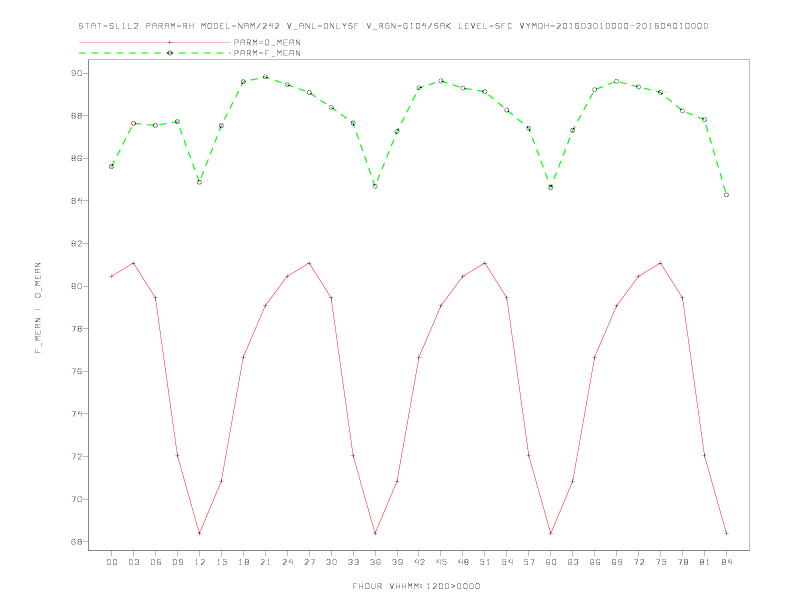792x612 pixels.
Task: Click the y-axis label 82
Action: 77,243
